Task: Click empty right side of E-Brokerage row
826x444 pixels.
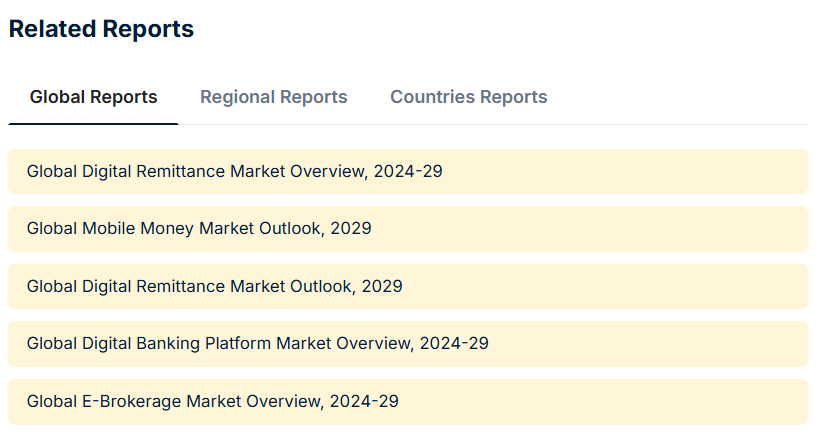Action: (x=650, y=401)
